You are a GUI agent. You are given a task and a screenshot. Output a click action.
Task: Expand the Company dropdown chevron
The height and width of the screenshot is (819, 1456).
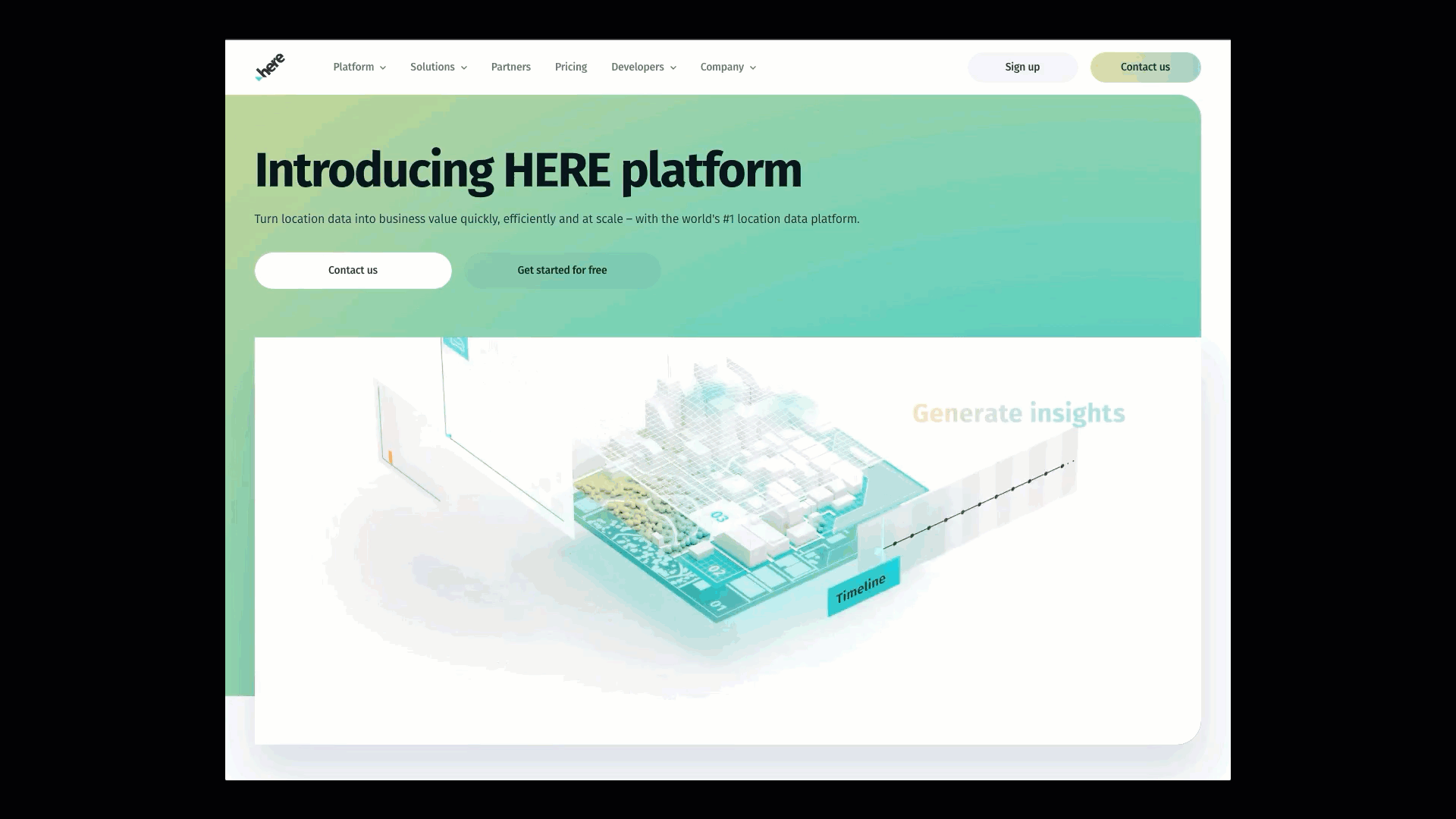753,68
